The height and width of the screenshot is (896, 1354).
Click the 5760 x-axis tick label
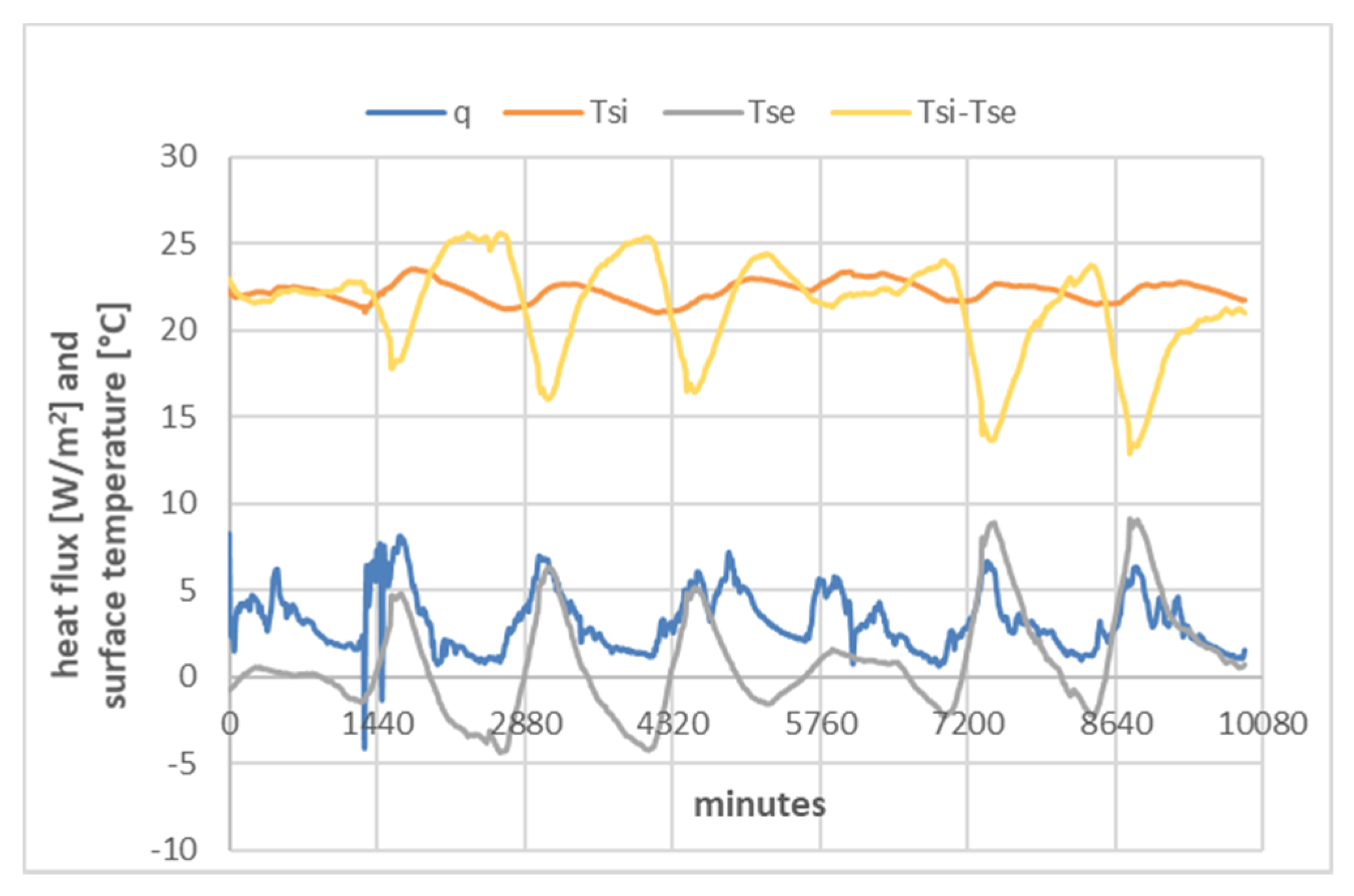click(x=821, y=725)
